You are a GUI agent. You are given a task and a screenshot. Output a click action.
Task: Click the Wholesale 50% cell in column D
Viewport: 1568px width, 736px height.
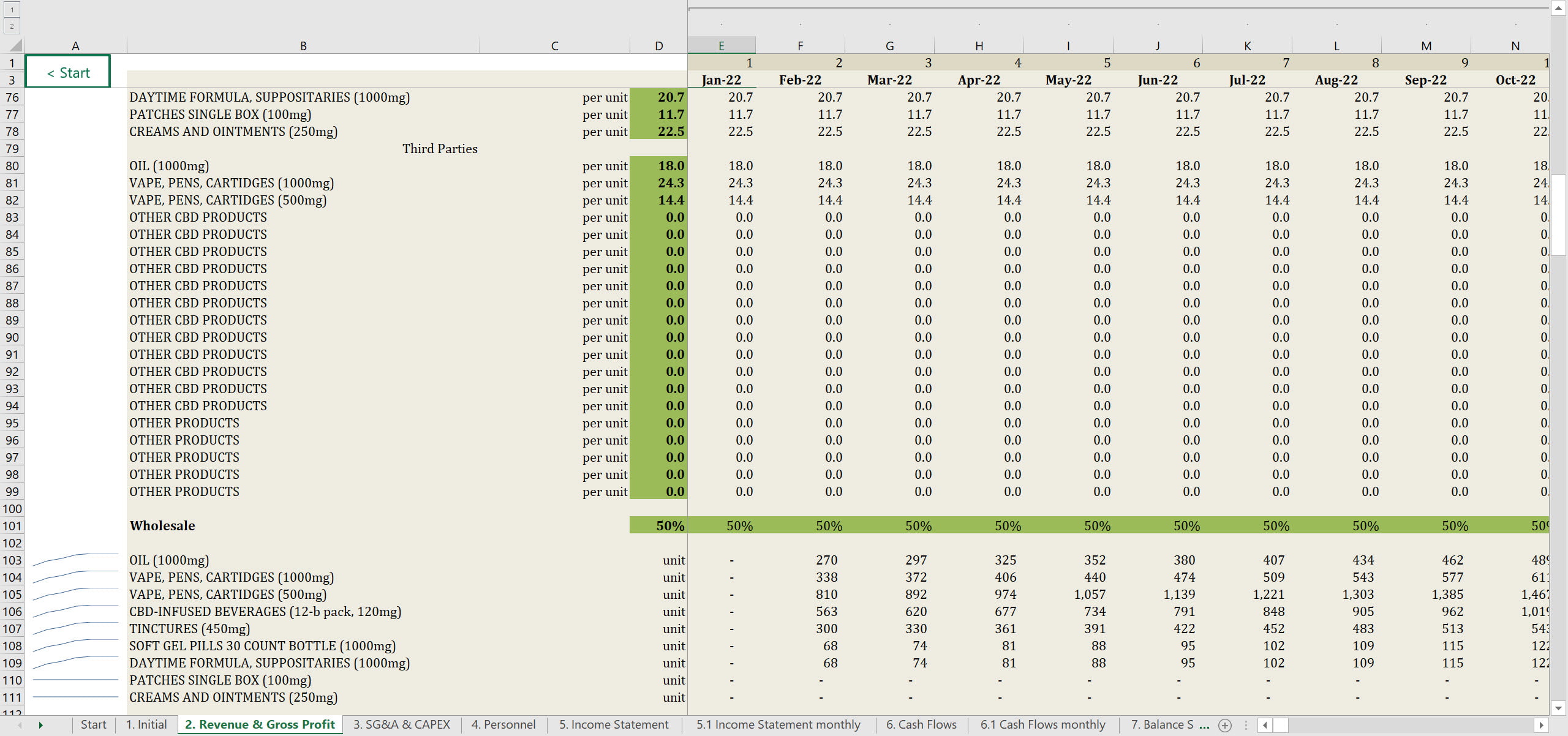pyautogui.click(x=658, y=526)
